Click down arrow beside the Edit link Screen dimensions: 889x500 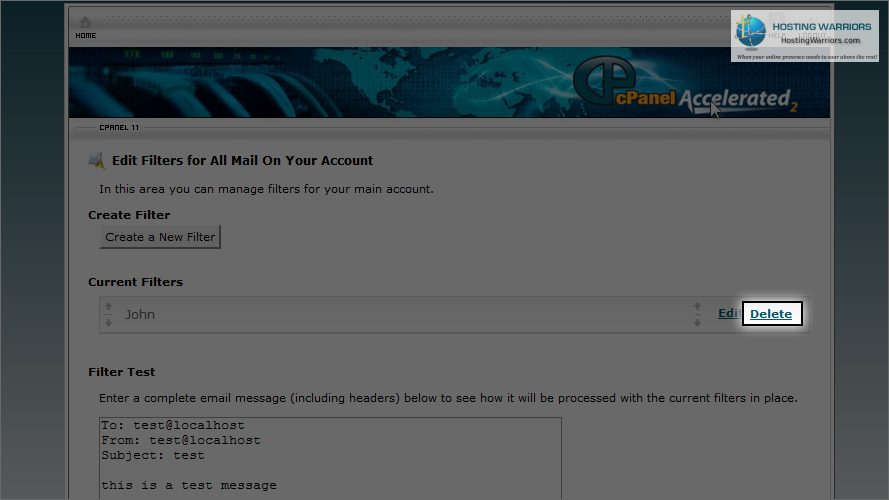pyautogui.click(x=697, y=323)
